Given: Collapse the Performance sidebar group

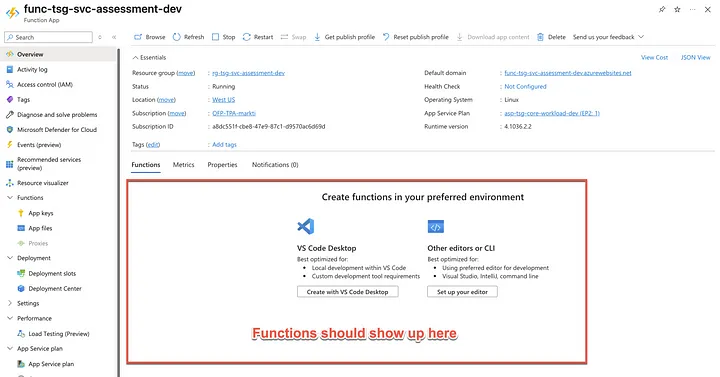Looking at the screenshot, I should tap(10, 318).
